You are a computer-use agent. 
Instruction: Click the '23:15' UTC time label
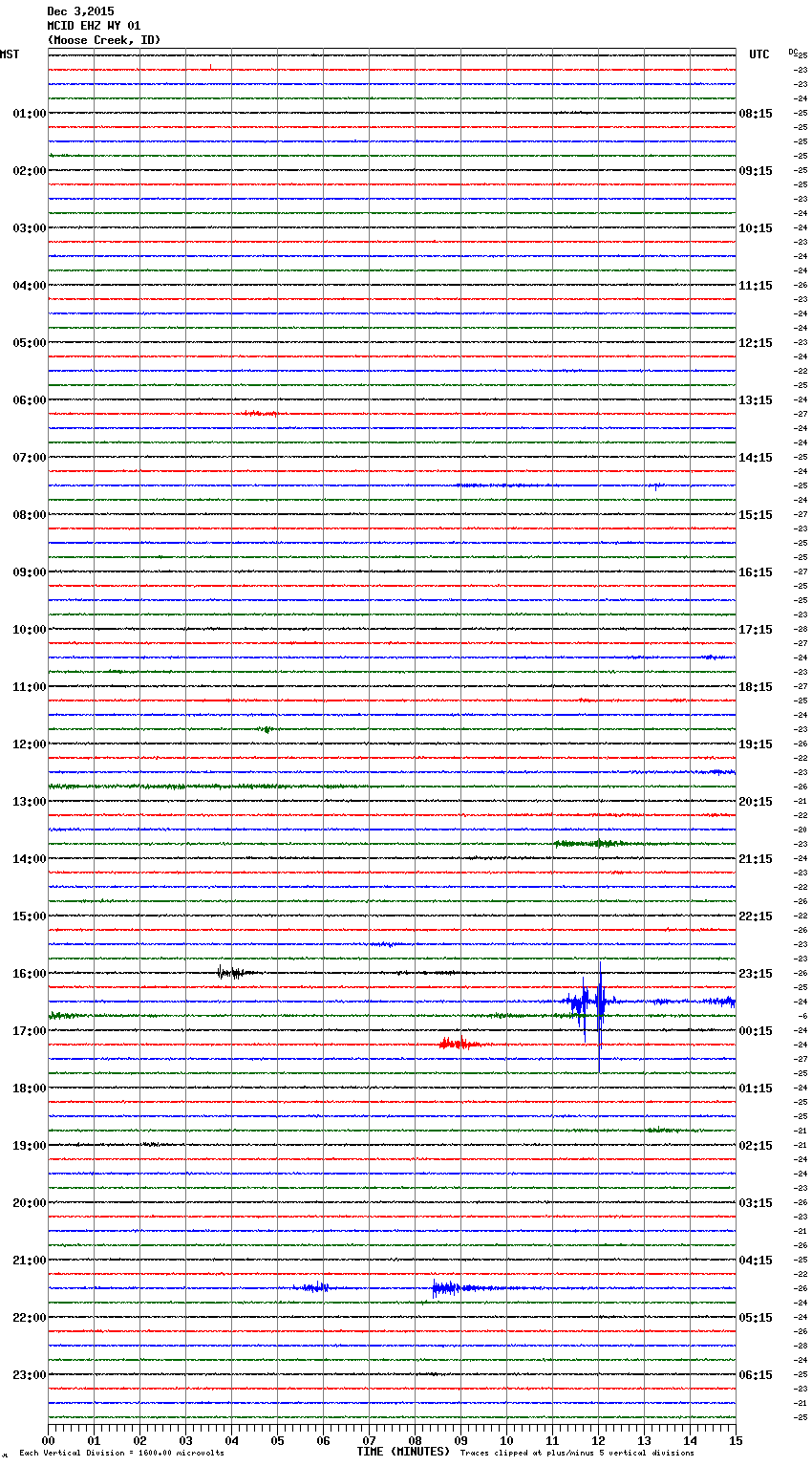click(x=756, y=974)
